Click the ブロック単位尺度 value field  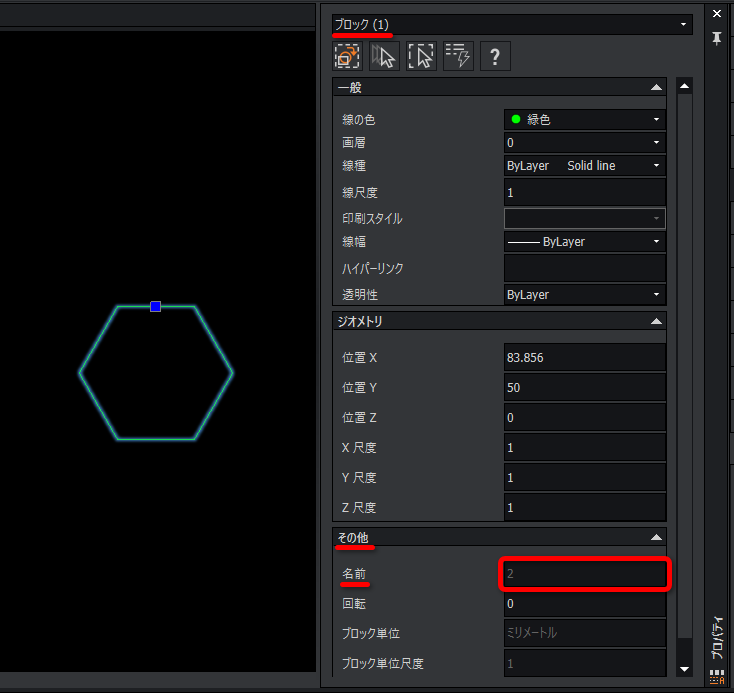(585, 663)
